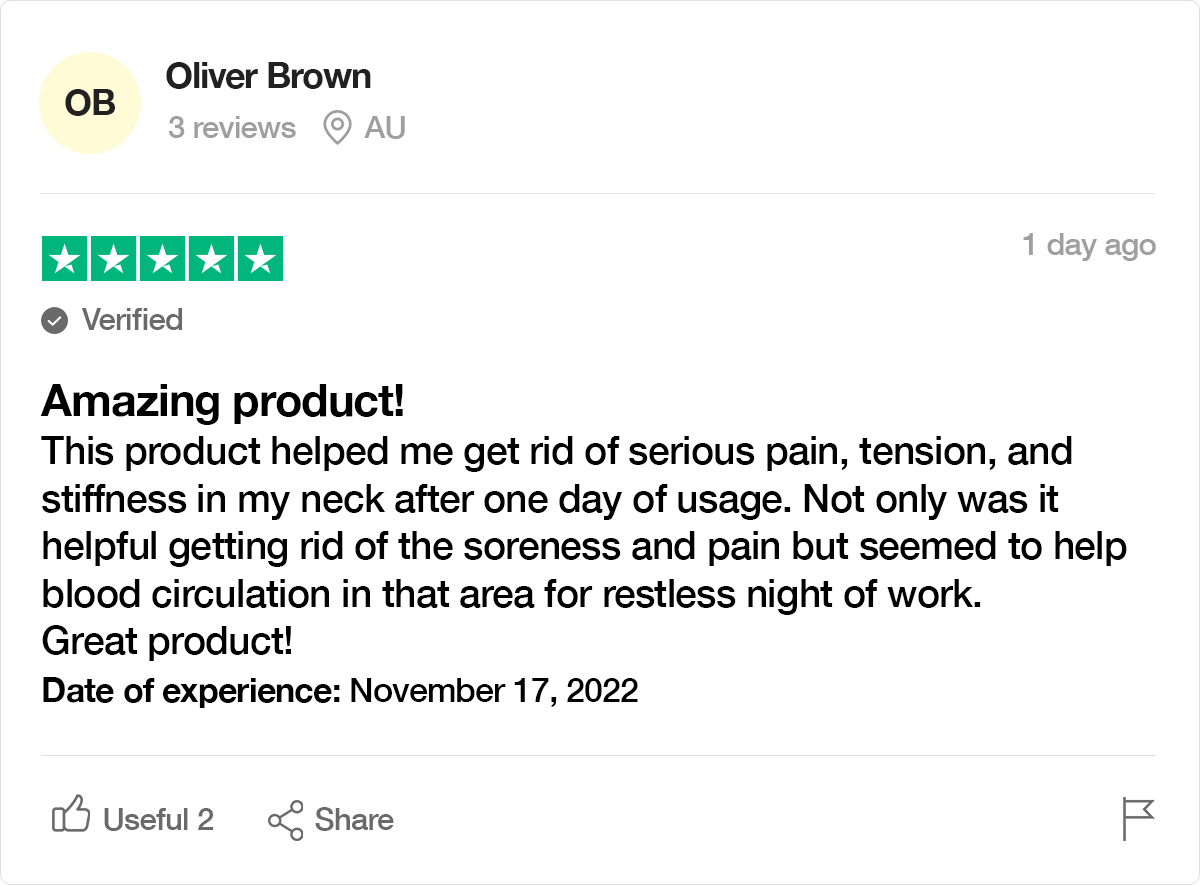Open the OB profile avatar

(x=90, y=103)
